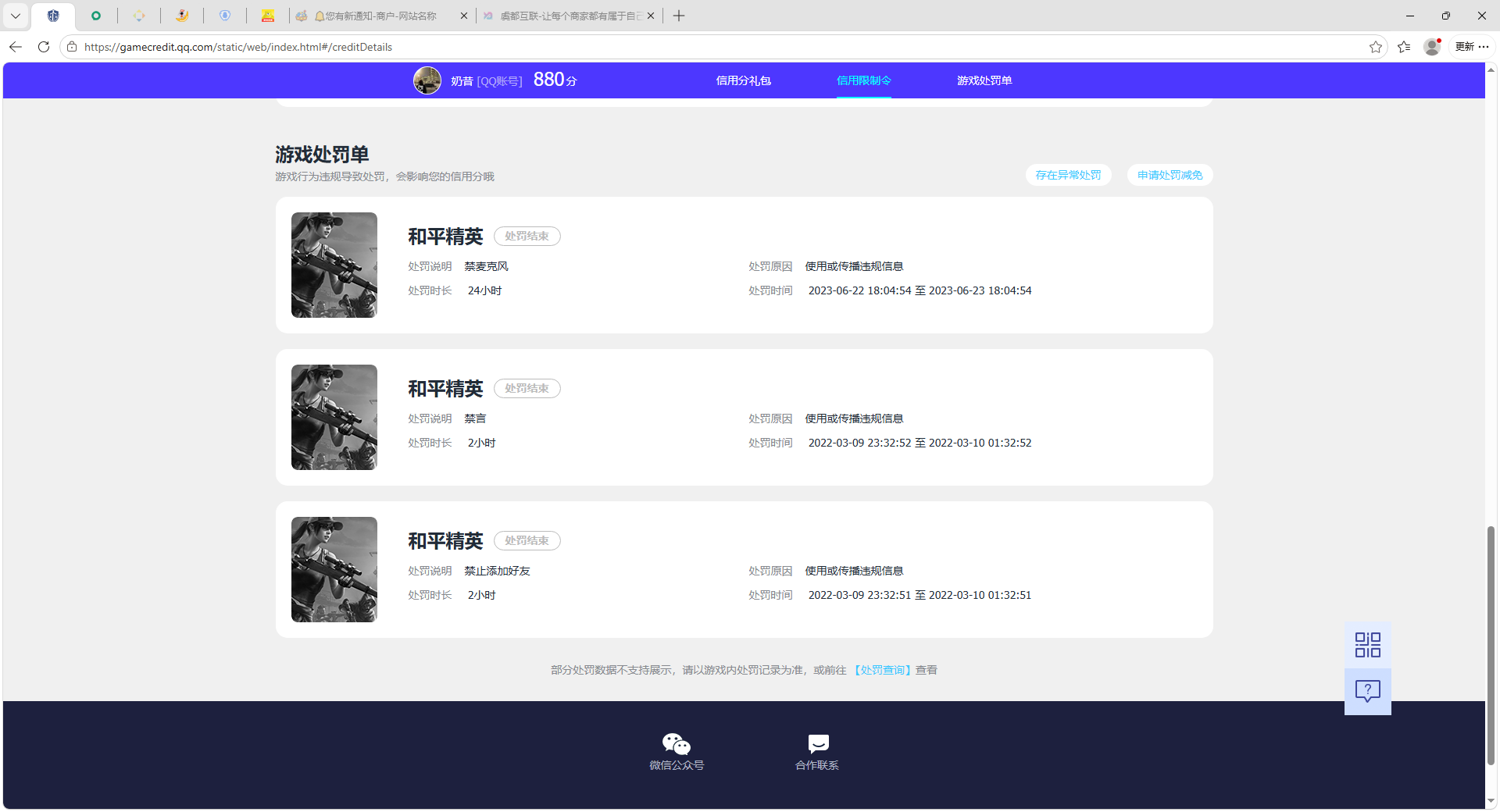Open the browser profile avatar
This screenshot has width=1500, height=812.
point(1432,47)
